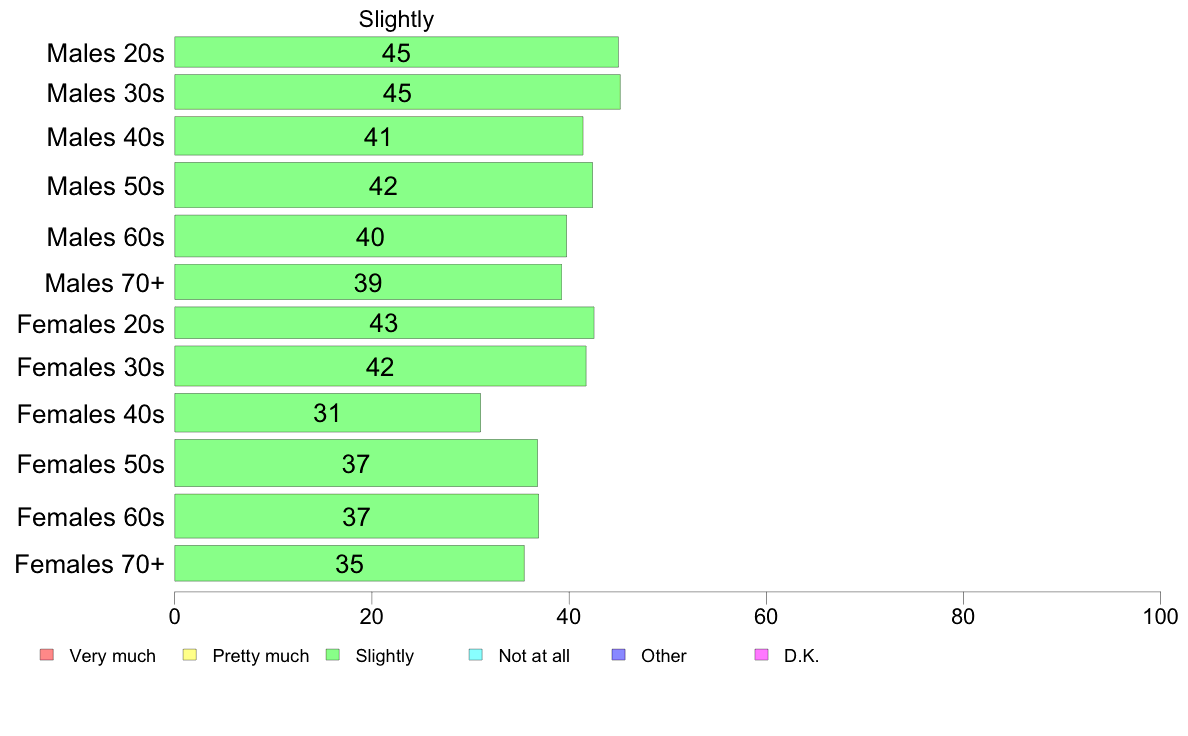Click the green Slightly legend swatch
1188x736 pixels.
[x=333, y=655]
